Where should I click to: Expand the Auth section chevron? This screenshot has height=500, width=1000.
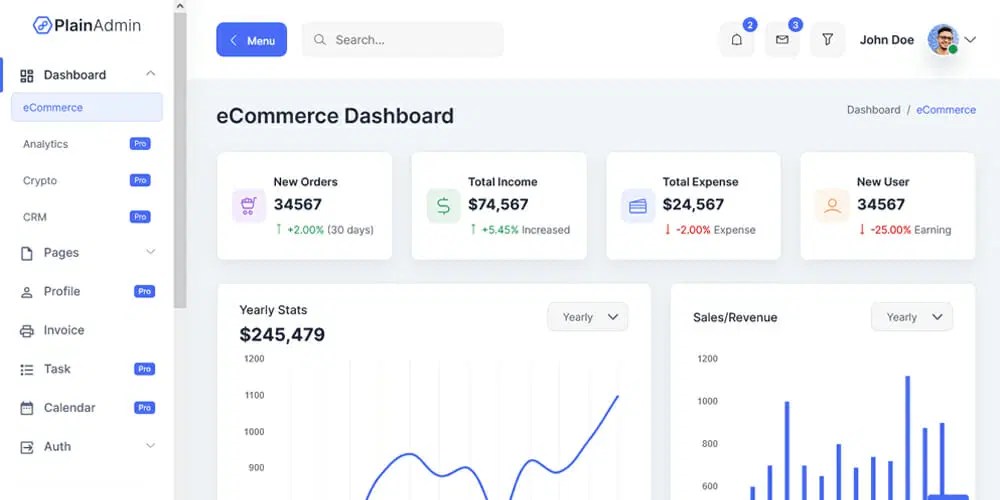(x=151, y=445)
